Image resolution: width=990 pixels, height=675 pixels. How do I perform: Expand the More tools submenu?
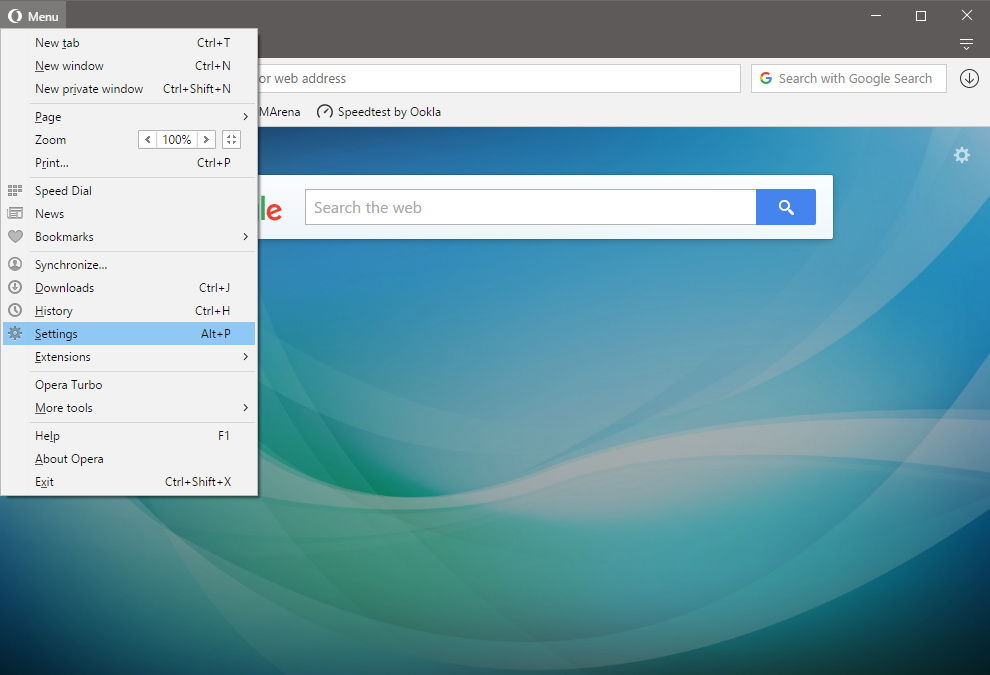tap(129, 408)
